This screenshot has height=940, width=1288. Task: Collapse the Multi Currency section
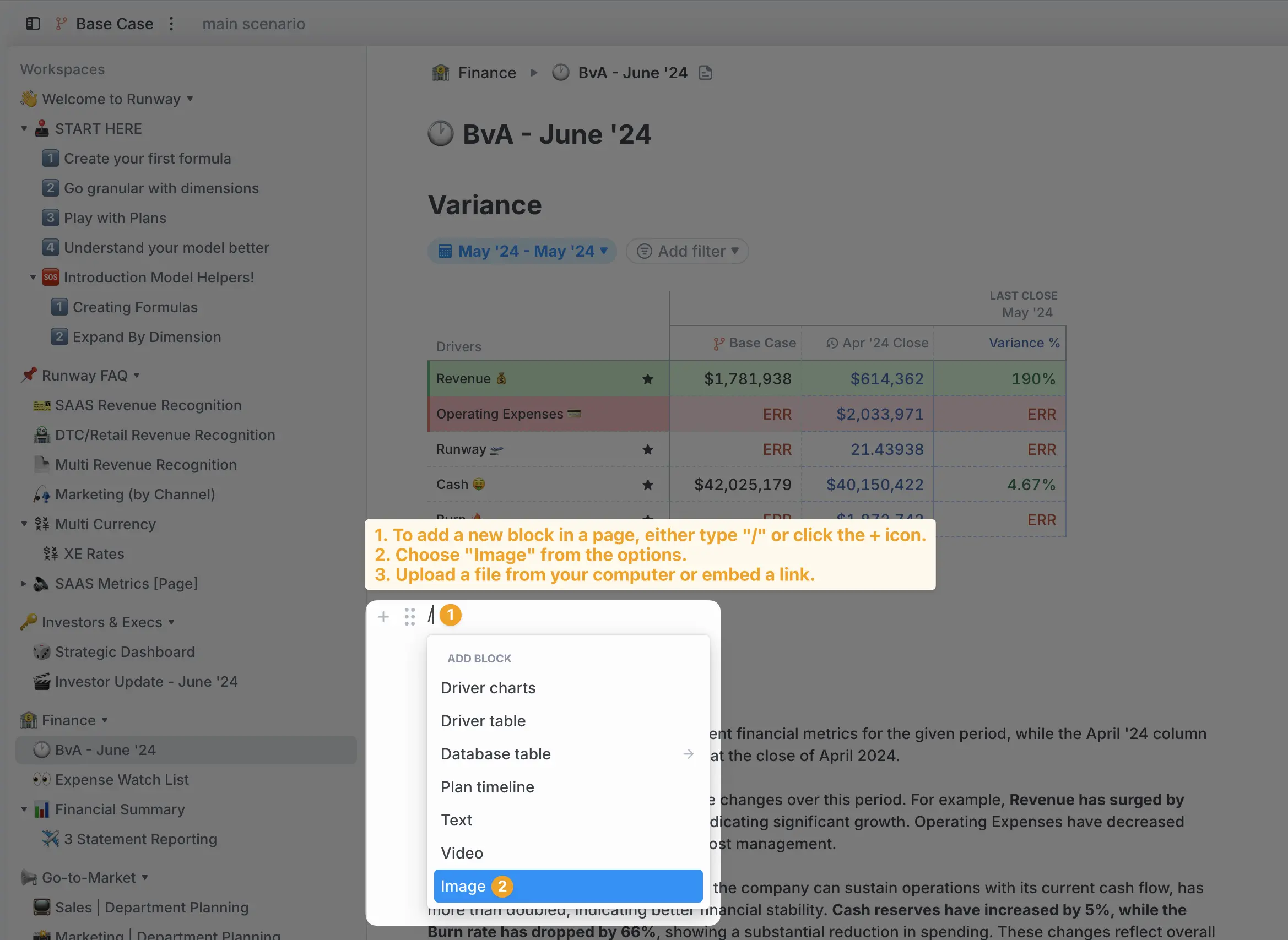(x=24, y=524)
